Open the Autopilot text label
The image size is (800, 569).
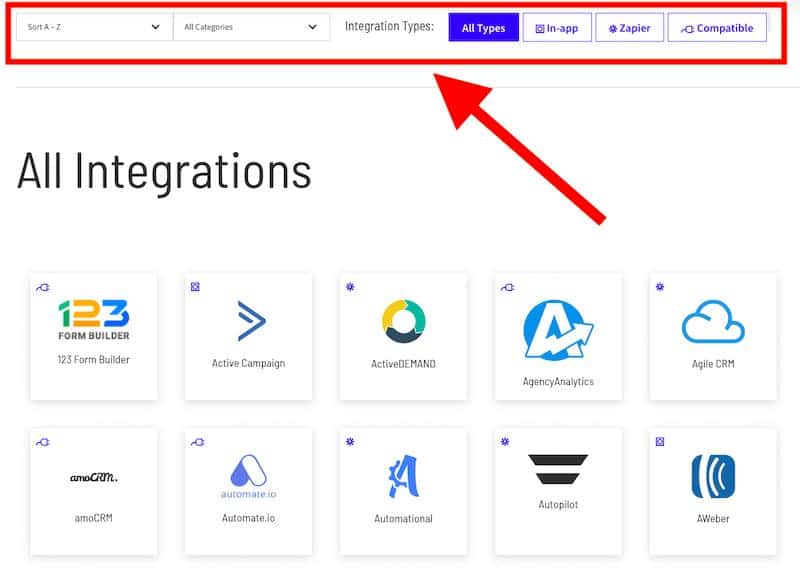[558, 505]
